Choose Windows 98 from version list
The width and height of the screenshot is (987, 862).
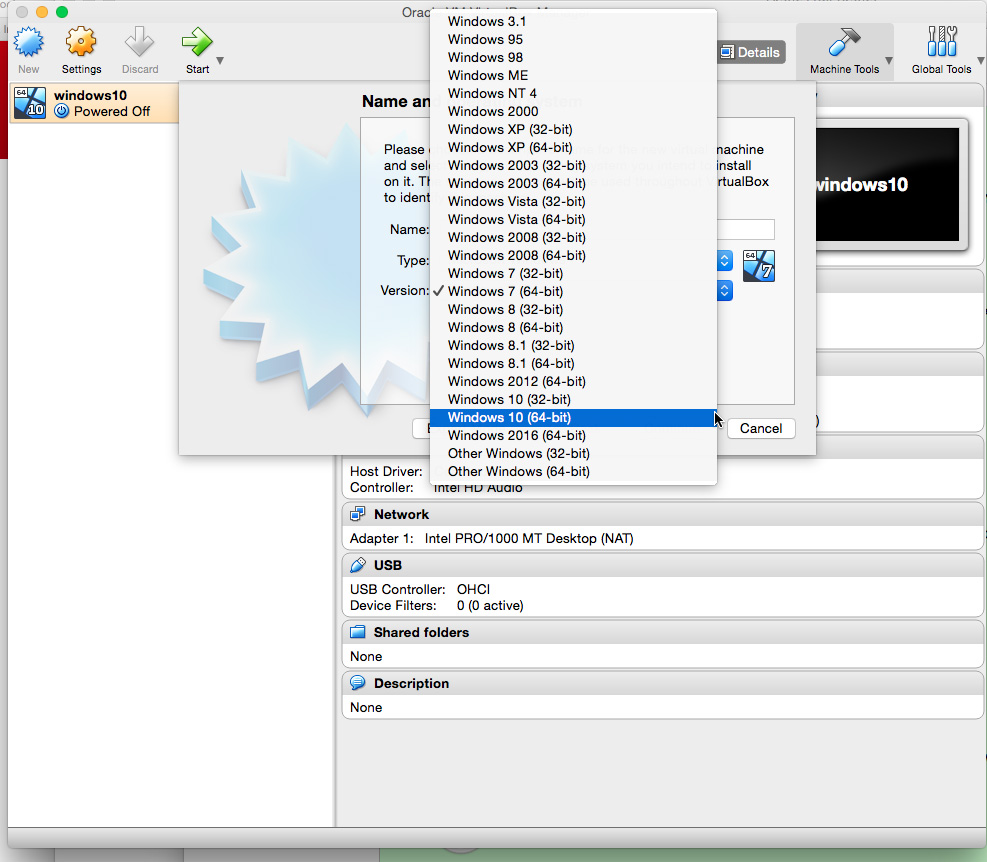click(573, 57)
